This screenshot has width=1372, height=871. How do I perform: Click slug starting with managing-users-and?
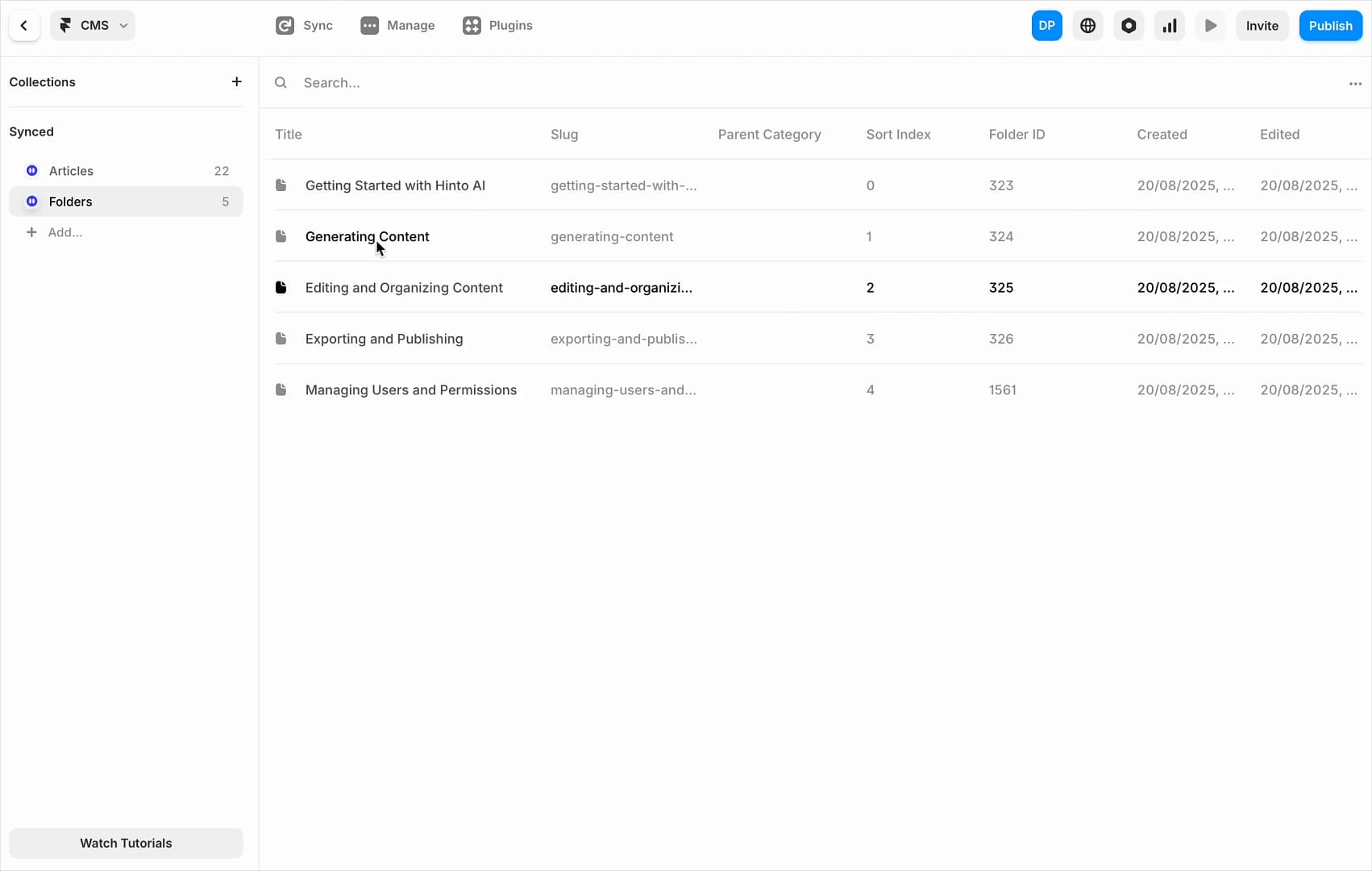pos(623,390)
